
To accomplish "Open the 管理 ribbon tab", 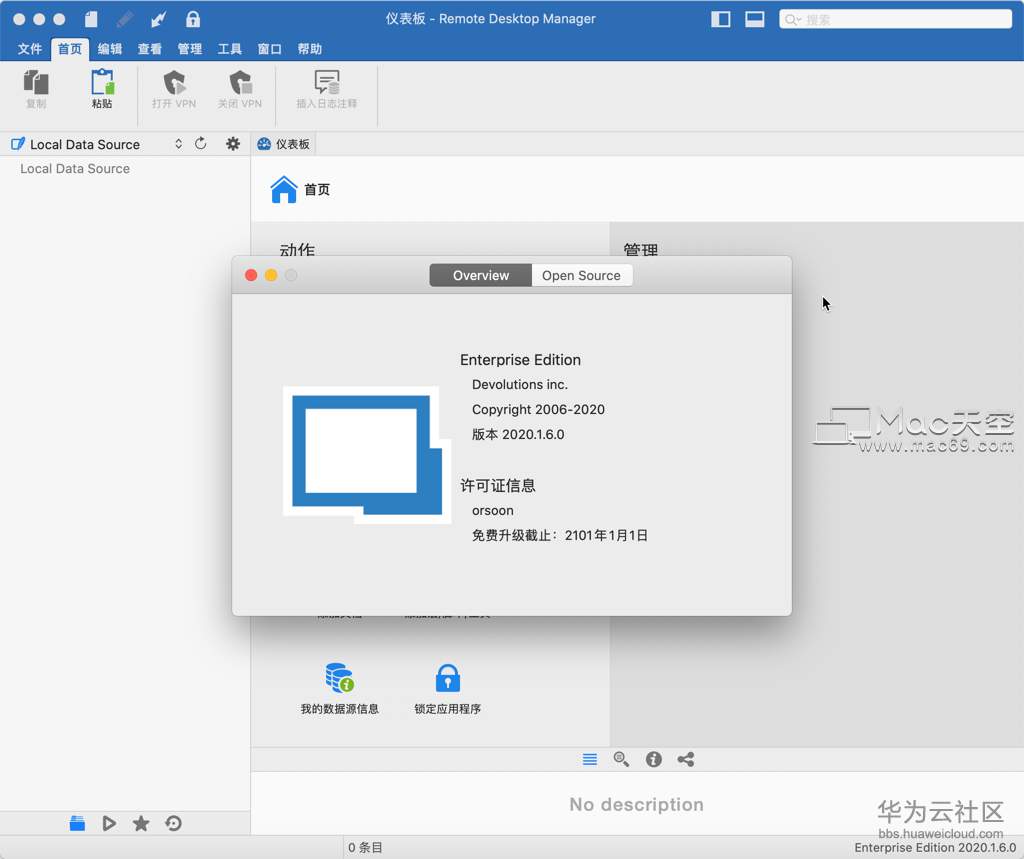I will pos(189,49).
